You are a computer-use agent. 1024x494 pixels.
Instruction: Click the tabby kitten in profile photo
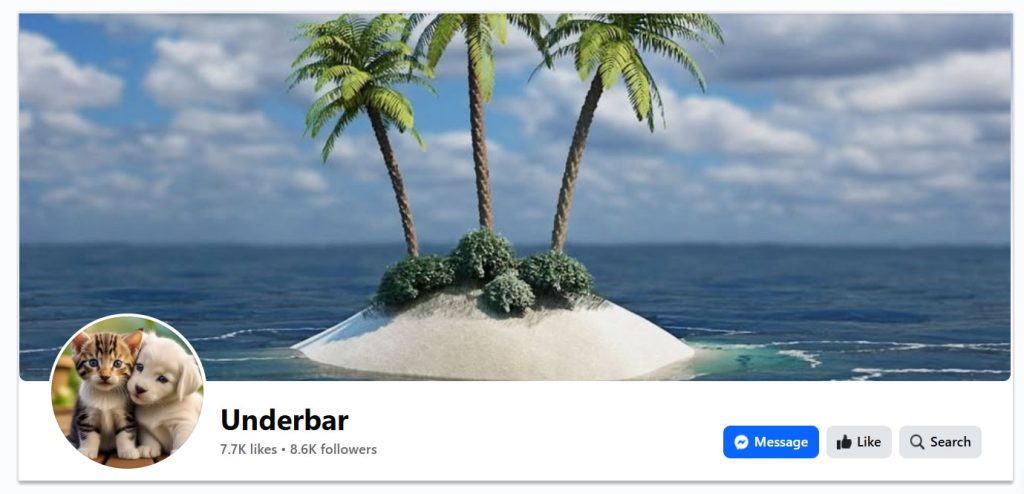pos(104,392)
